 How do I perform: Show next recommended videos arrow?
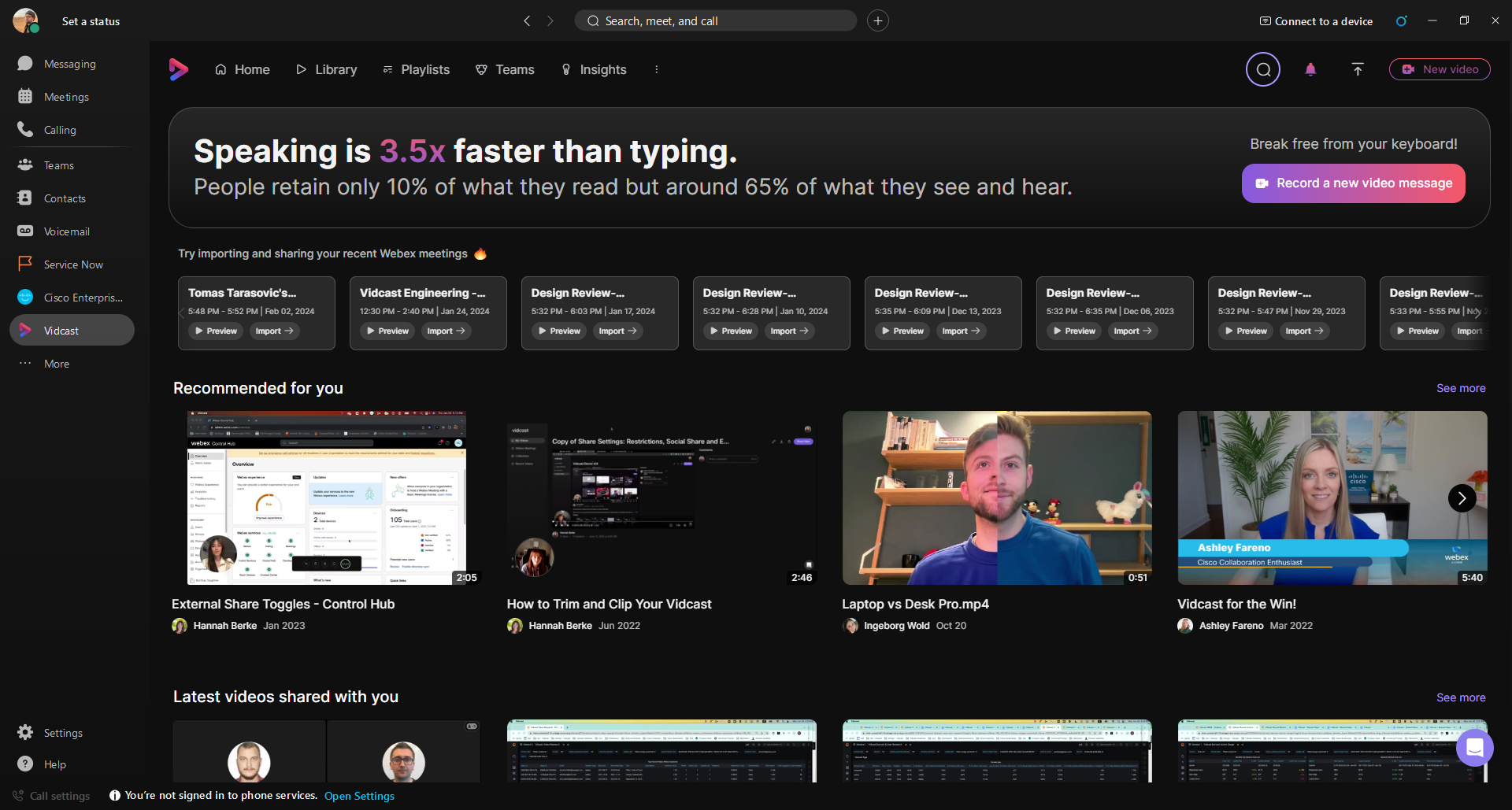(x=1462, y=497)
